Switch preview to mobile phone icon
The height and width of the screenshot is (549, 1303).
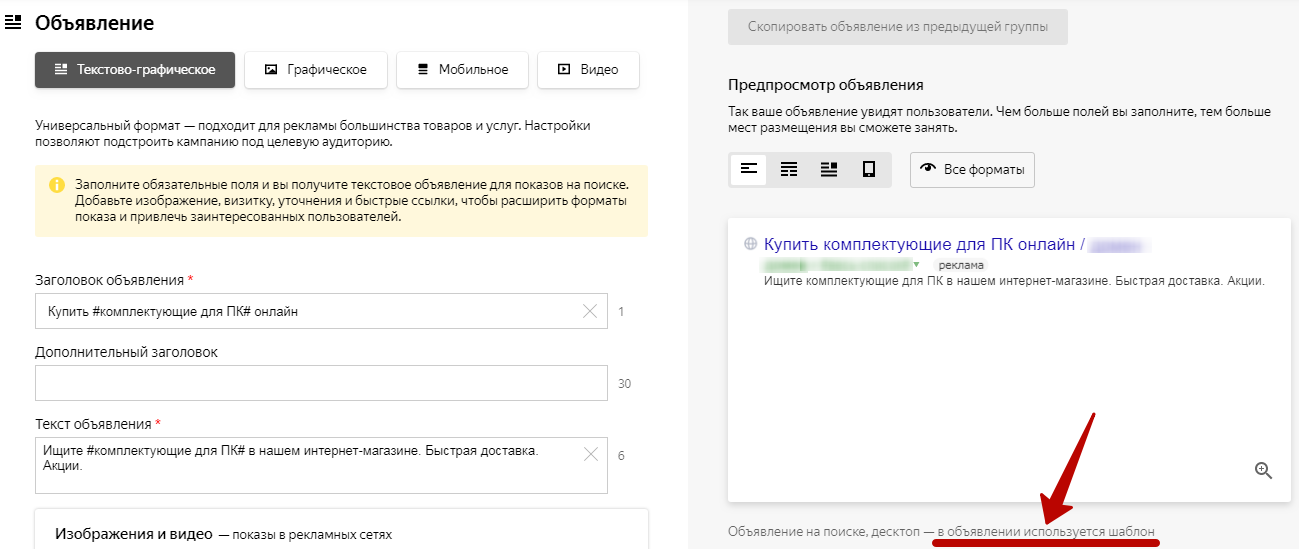(869, 169)
